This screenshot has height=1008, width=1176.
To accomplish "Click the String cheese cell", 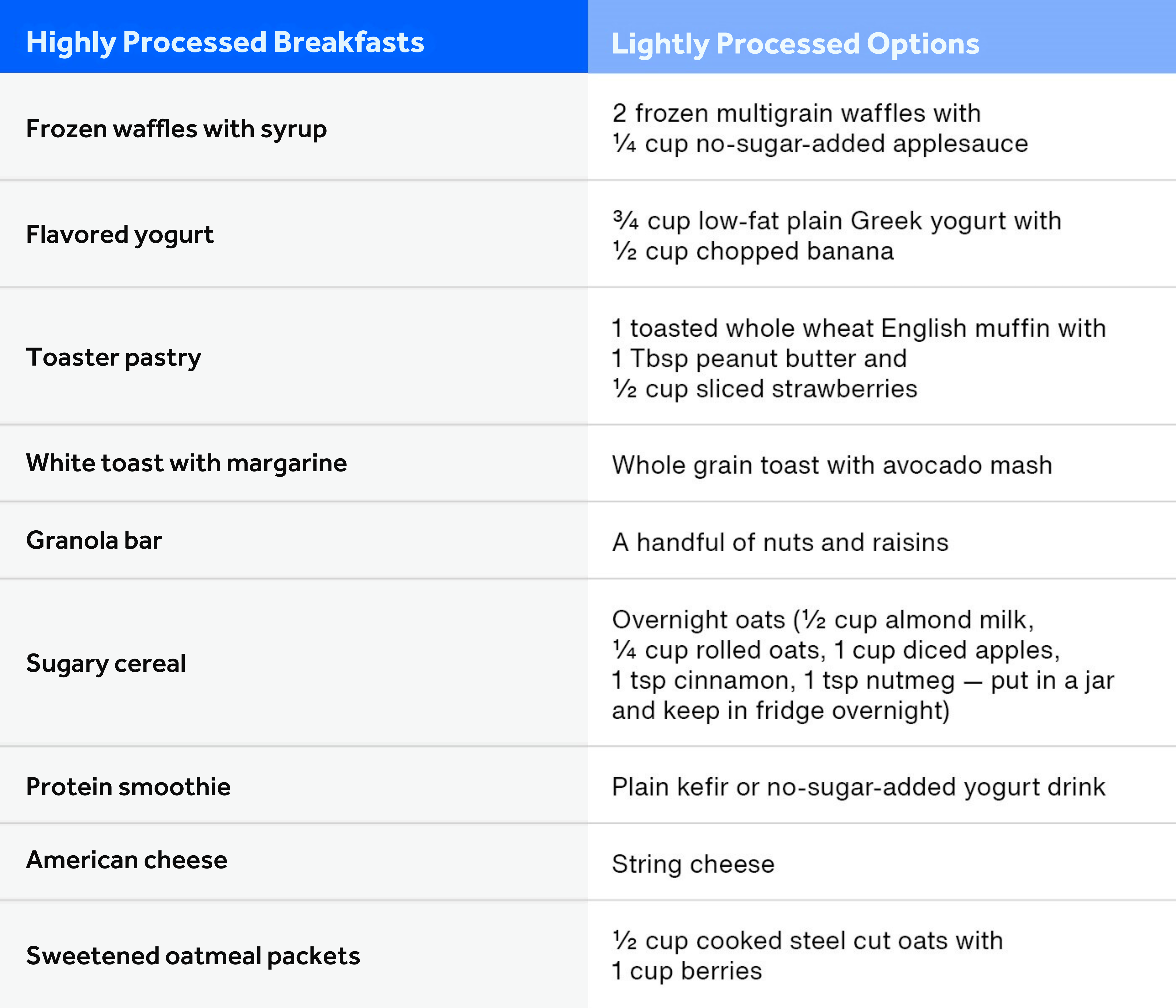I will pyautogui.click(x=693, y=864).
